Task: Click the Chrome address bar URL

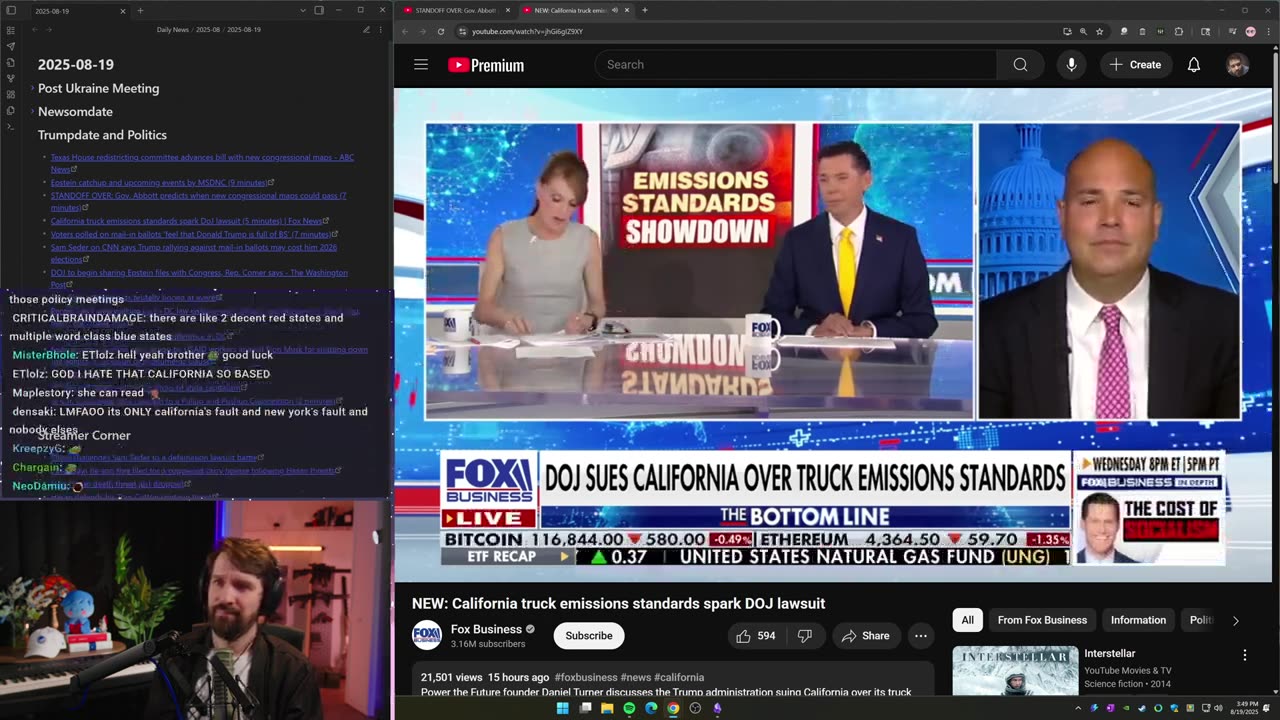Action: (x=527, y=31)
